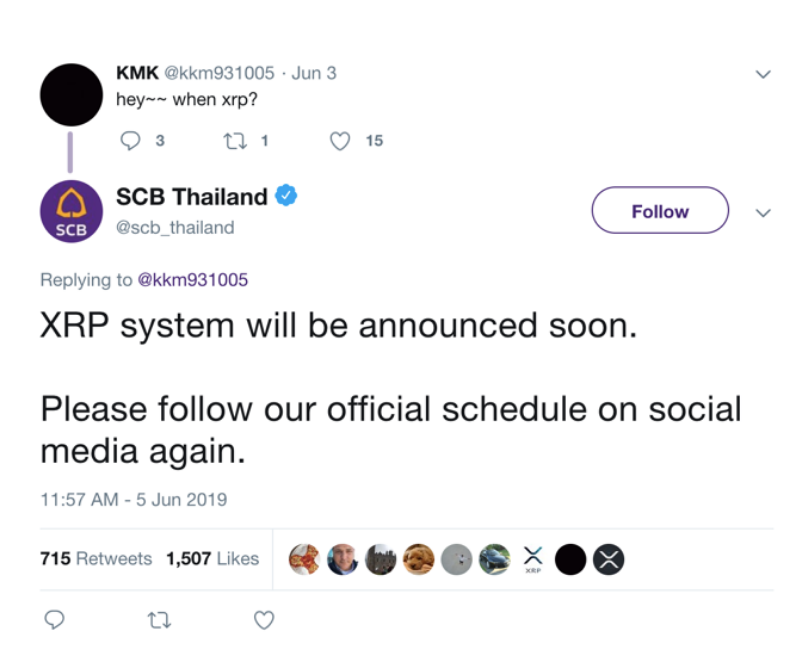Open the SCB Thailand purple profile avatar
790x656 pixels.
[x=72, y=211]
